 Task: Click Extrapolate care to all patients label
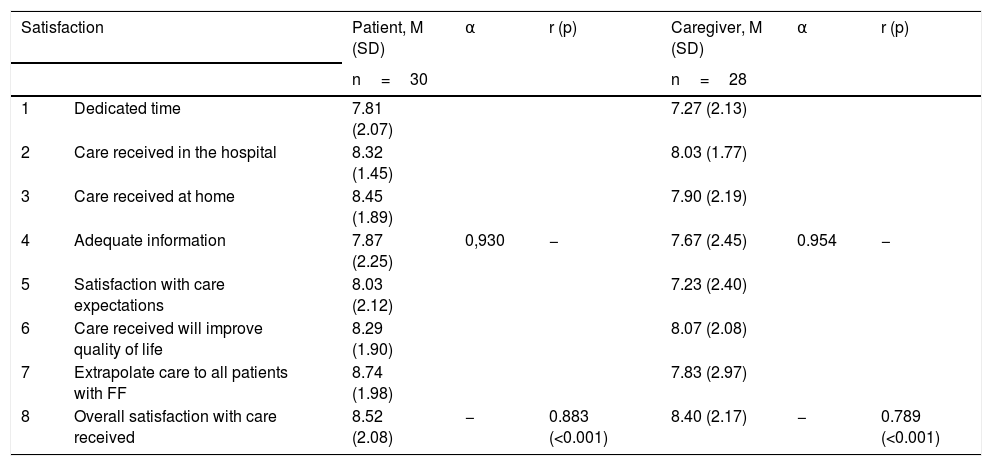180,381
